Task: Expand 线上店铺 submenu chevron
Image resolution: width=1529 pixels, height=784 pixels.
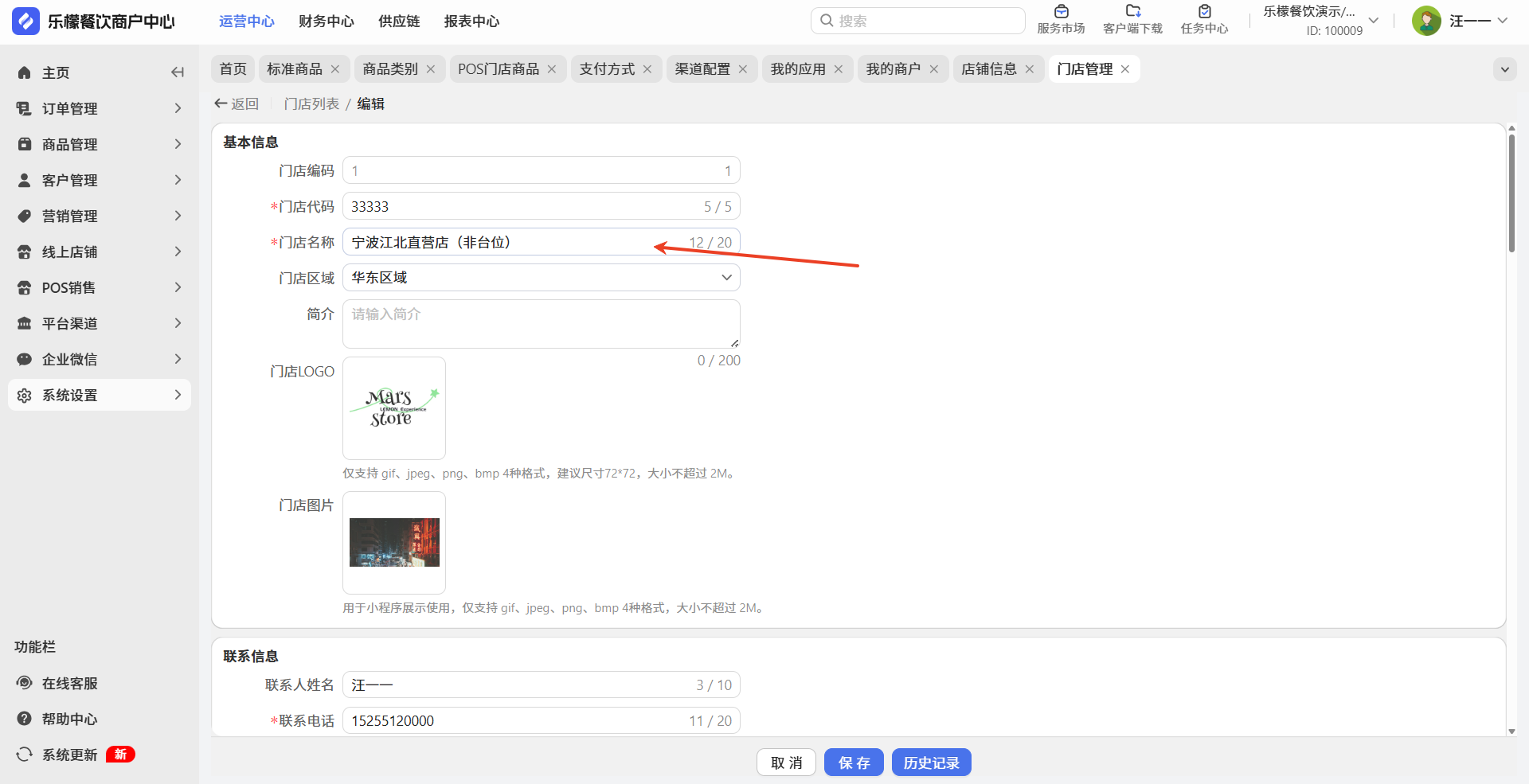Action: coord(178,252)
